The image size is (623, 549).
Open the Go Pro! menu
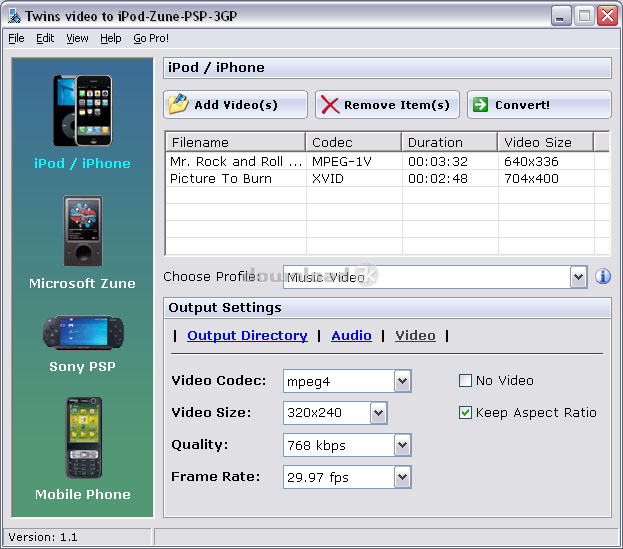[151, 38]
